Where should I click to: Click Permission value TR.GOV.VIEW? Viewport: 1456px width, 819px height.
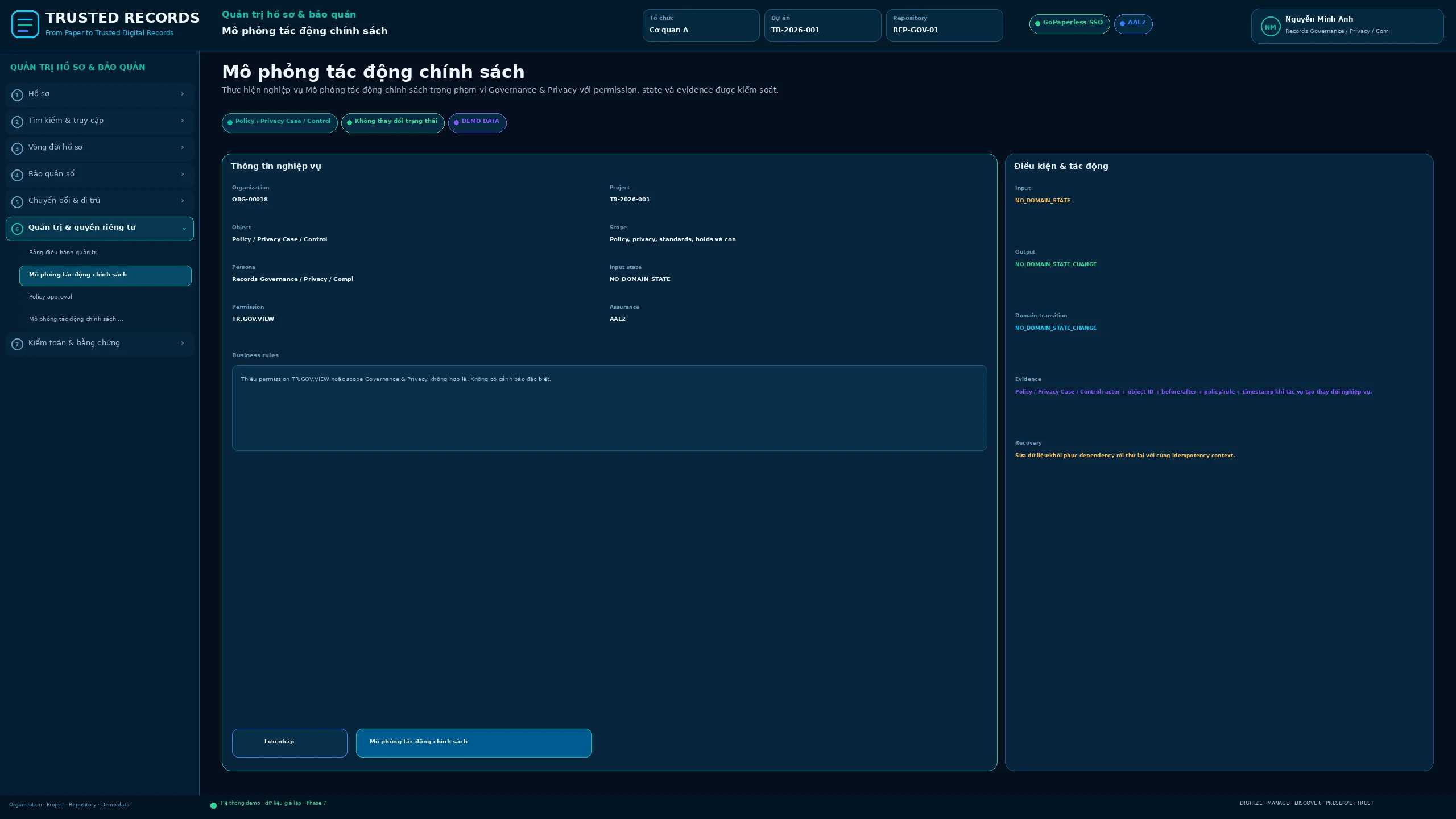(253, 319)
